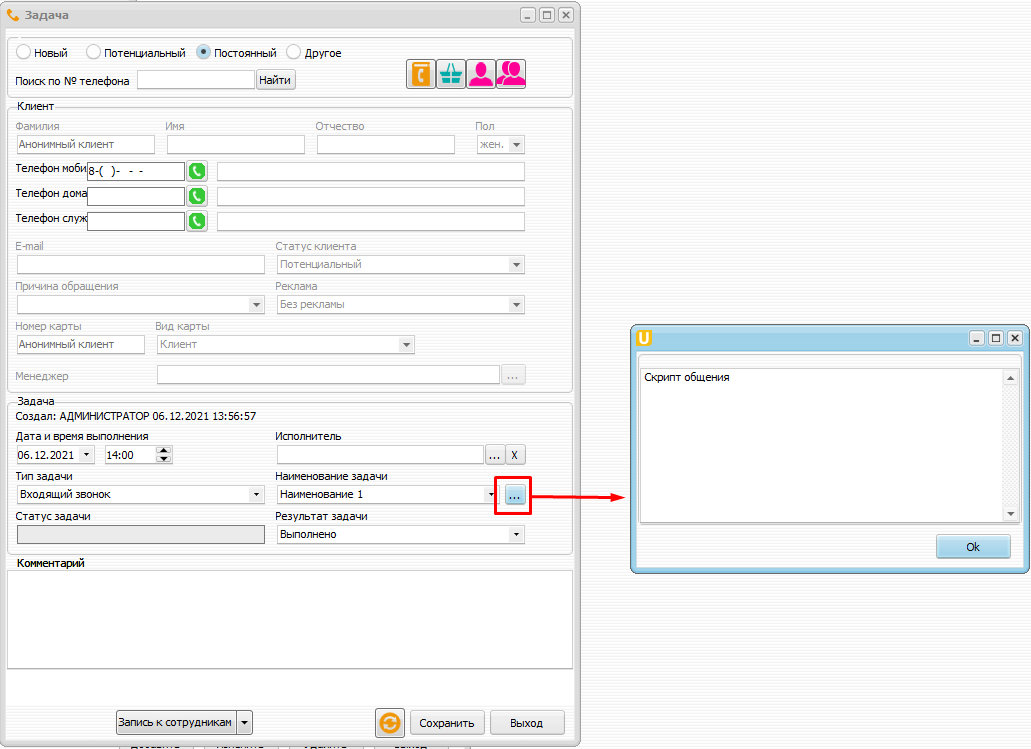Click the Найти search button

(x=276, y=80)
